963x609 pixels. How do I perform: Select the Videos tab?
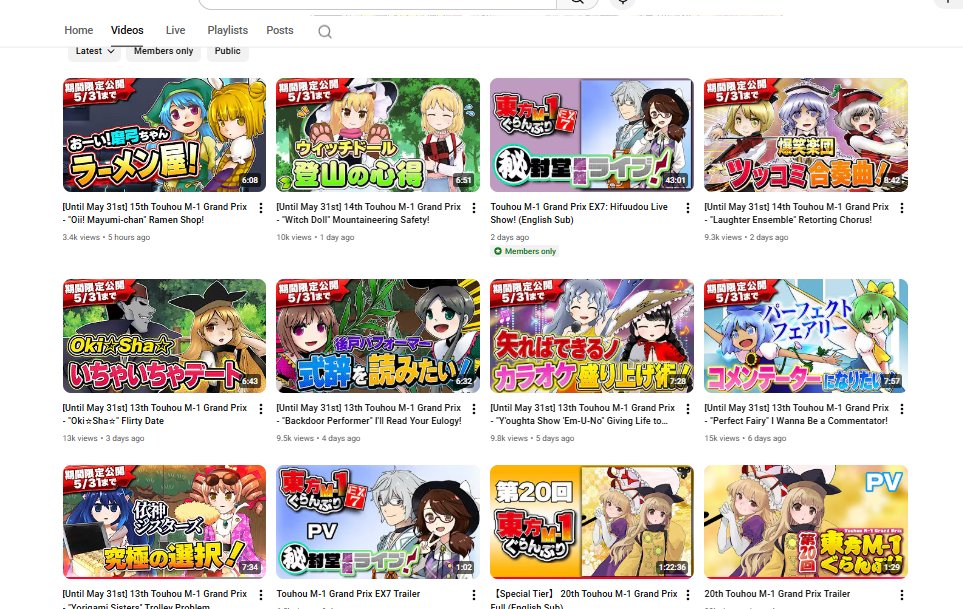127,30
